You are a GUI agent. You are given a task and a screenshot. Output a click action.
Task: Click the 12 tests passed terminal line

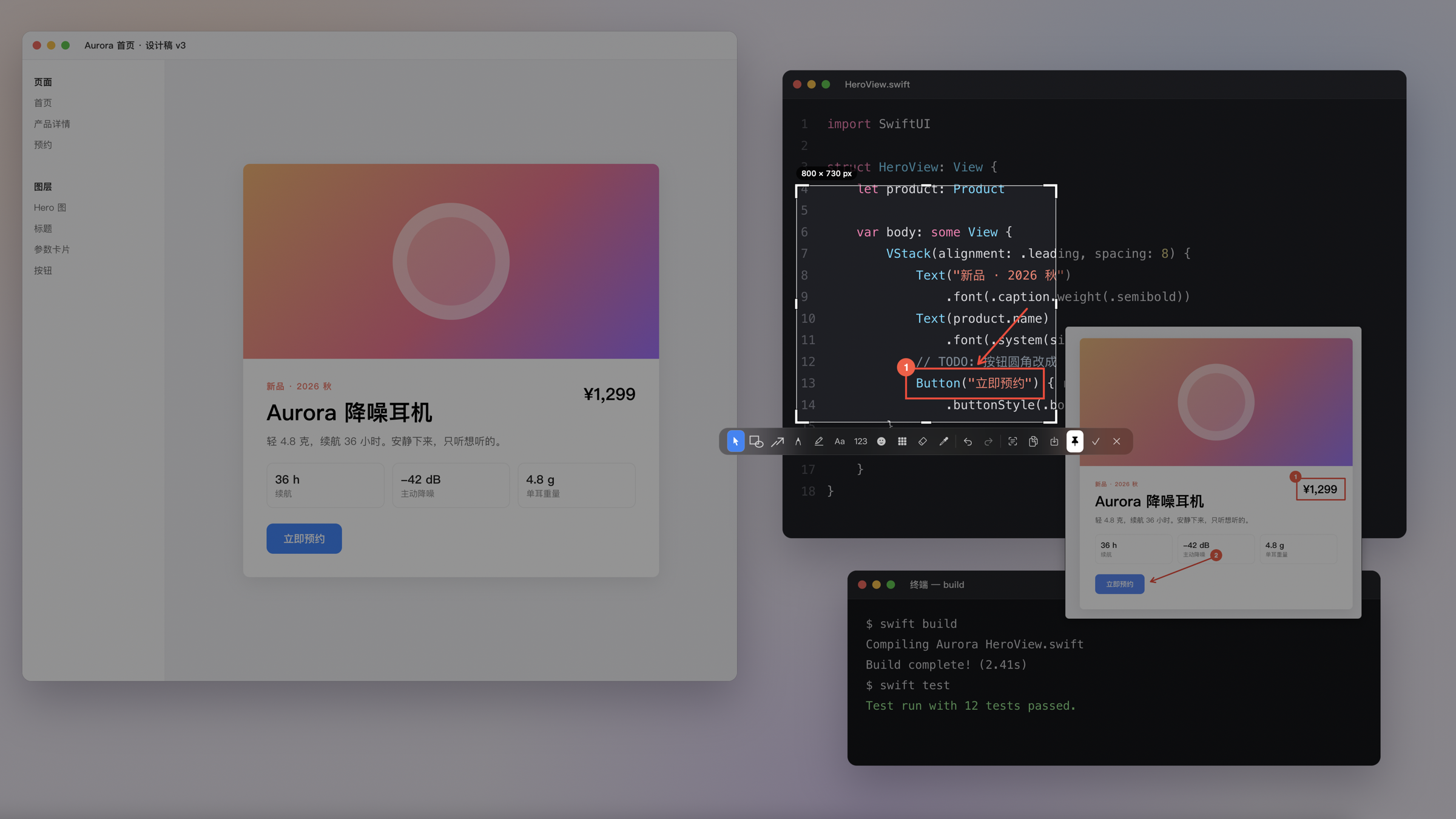coord(971,706)
